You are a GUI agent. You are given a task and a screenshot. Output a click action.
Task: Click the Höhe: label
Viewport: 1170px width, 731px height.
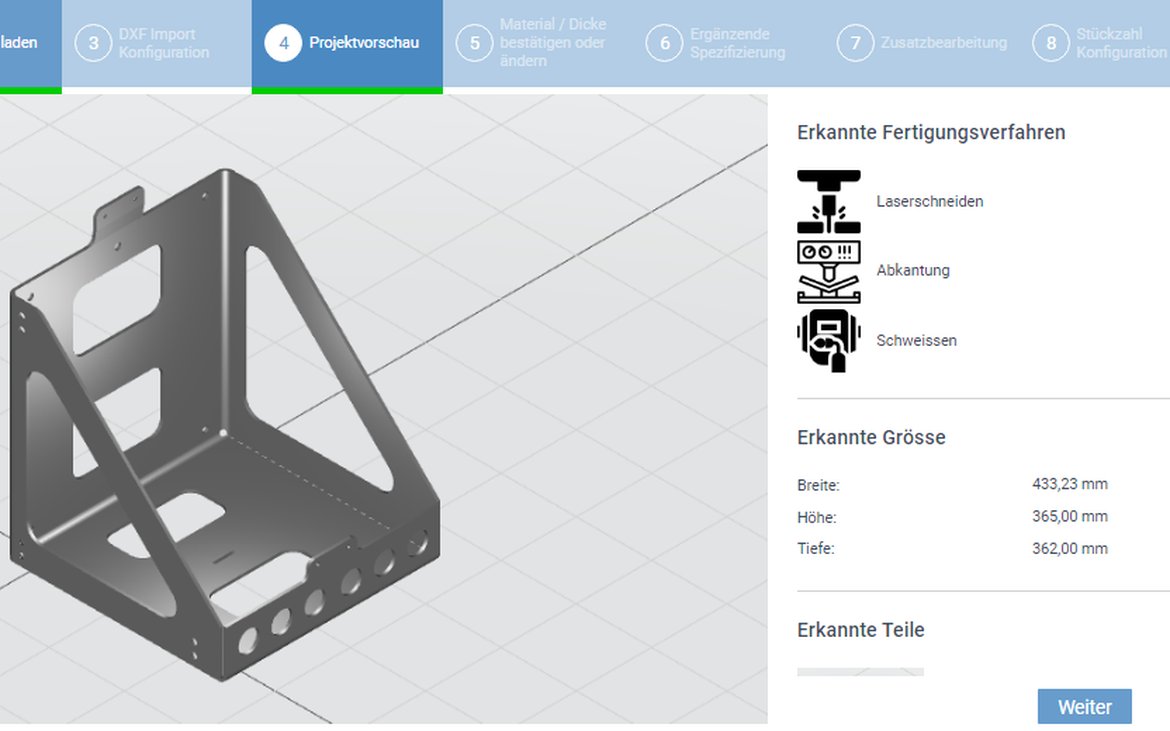tap(817, 518)
